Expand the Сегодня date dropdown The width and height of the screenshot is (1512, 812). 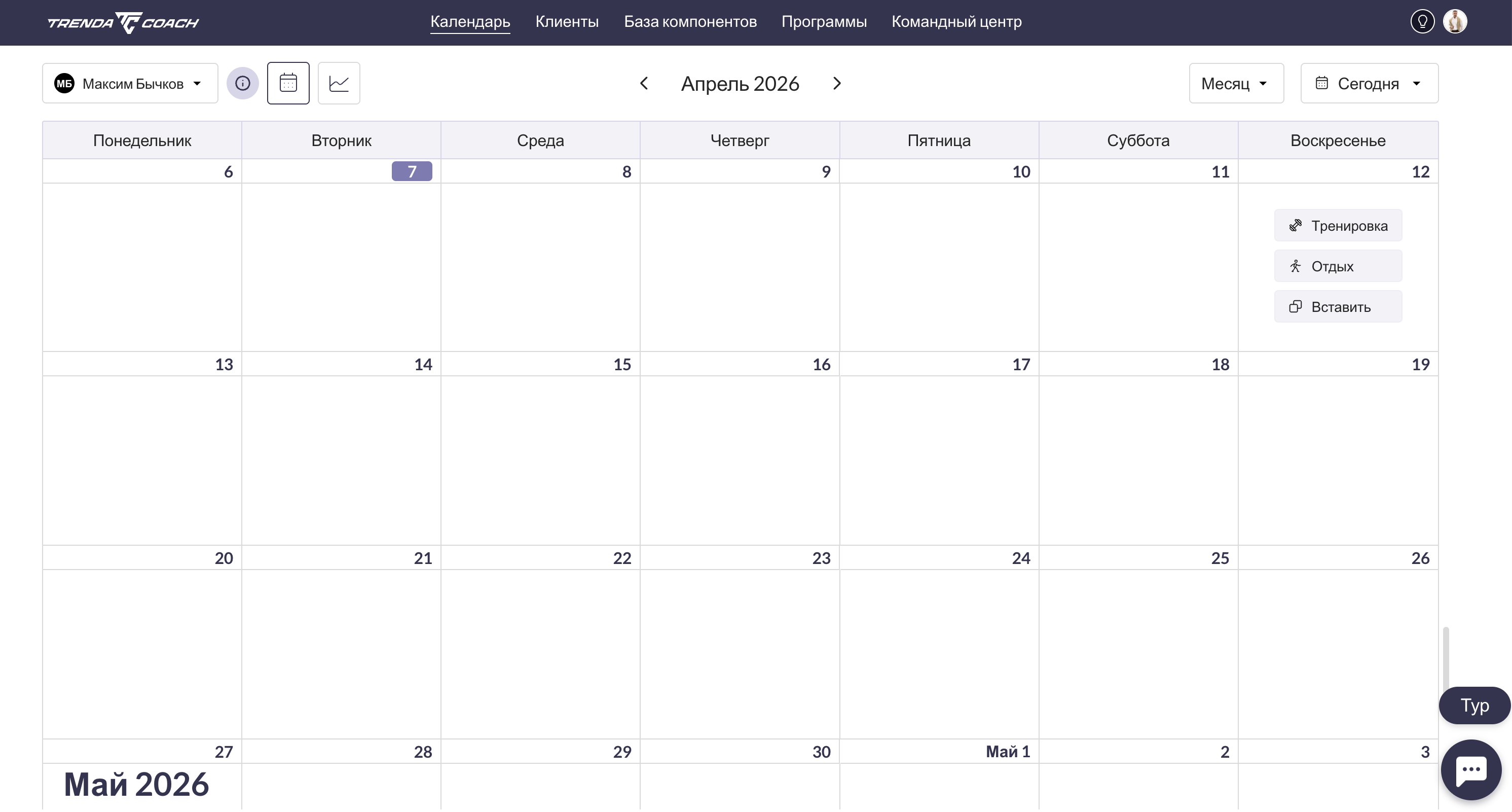pos(1369,83)
